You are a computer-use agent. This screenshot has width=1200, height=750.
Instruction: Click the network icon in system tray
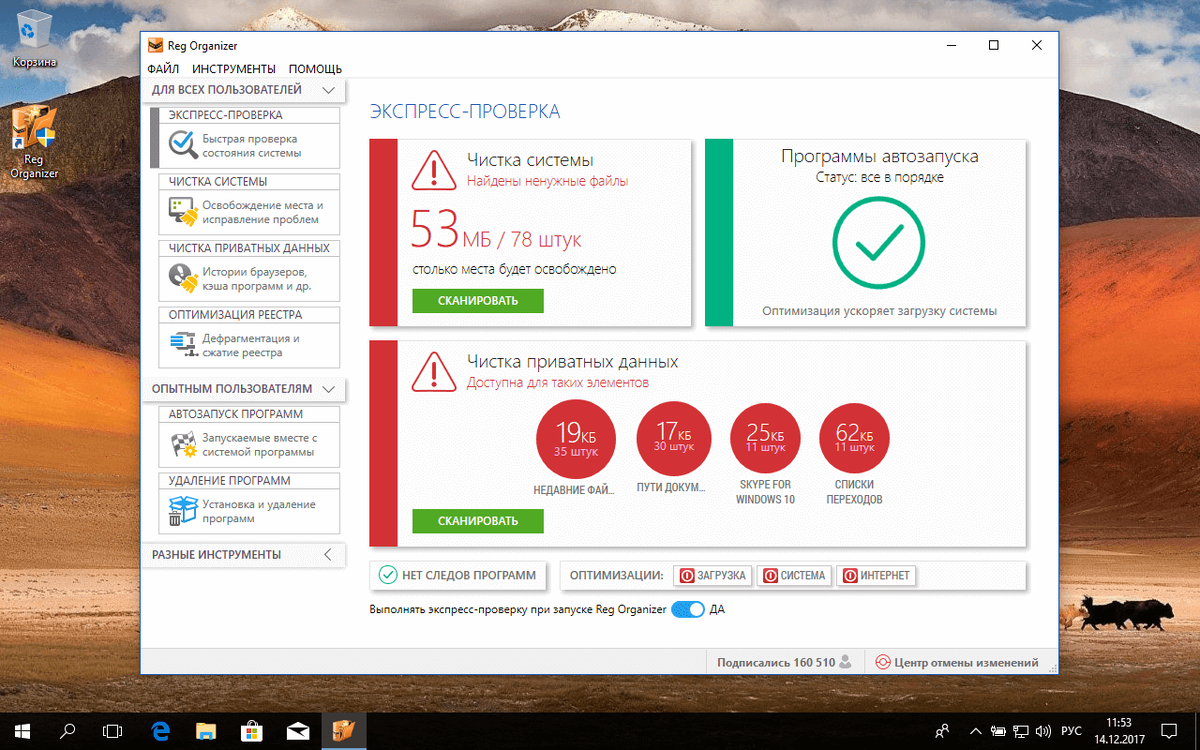pos(1020,729)
